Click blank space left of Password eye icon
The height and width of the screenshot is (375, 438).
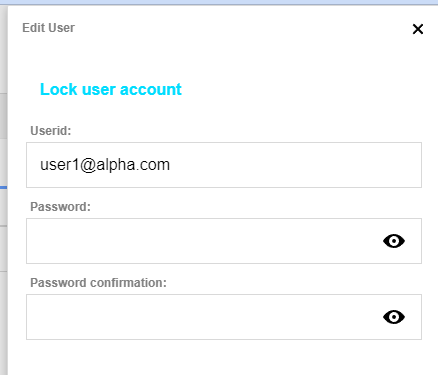(x=203, y=241)
